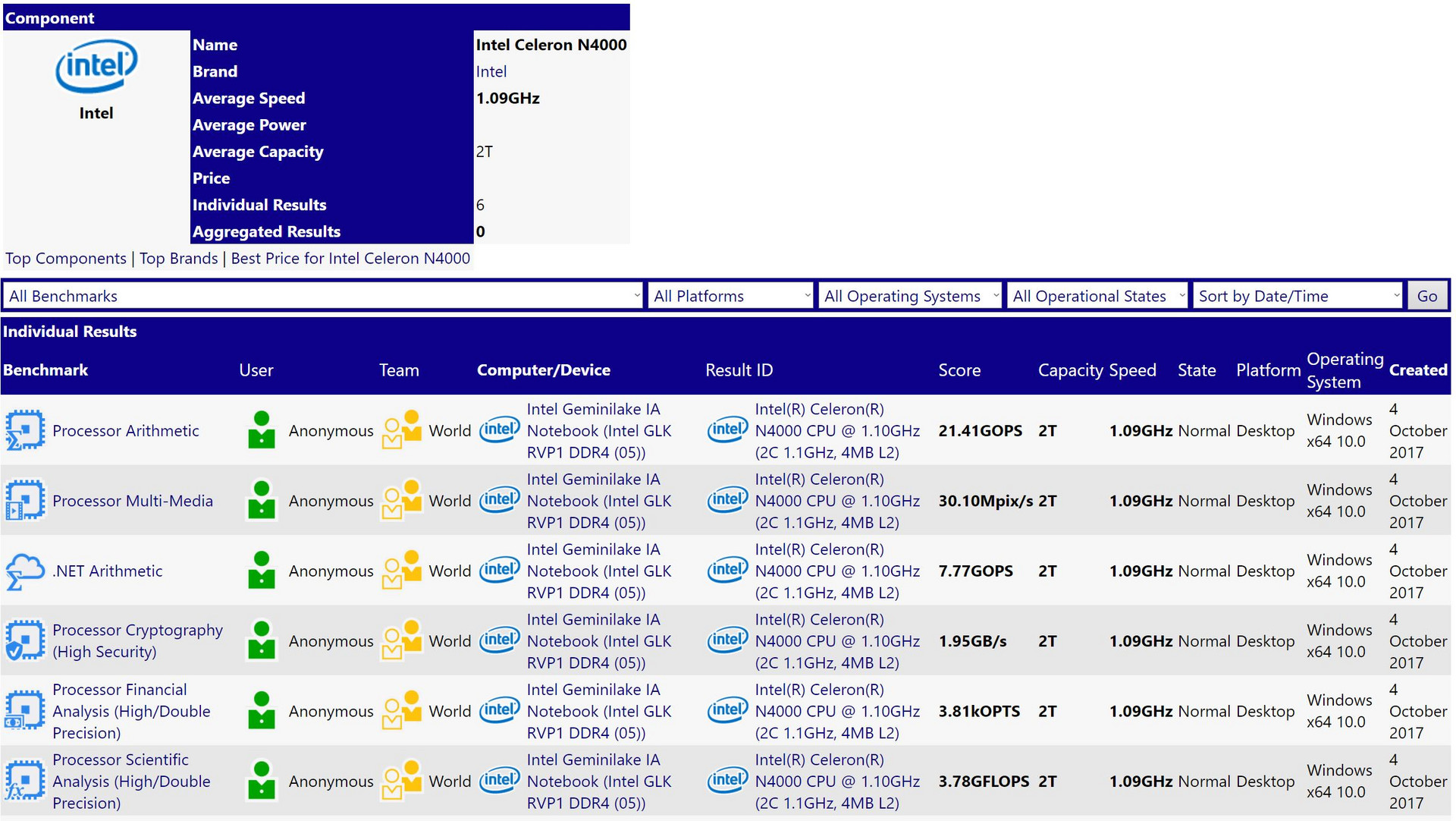Click the Go button
The width and height of the screenshot is (1456, 821).
(1427, 296)
